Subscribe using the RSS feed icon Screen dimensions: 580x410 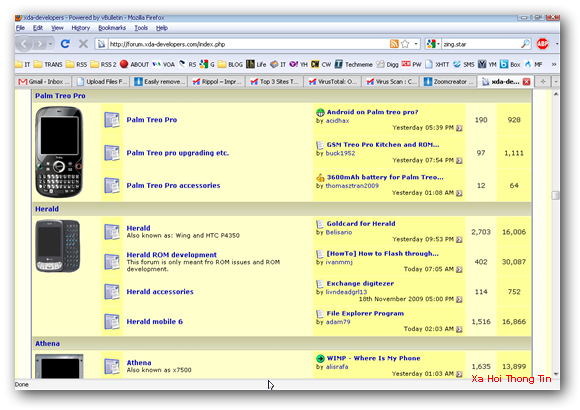click(x=394, y=44)
